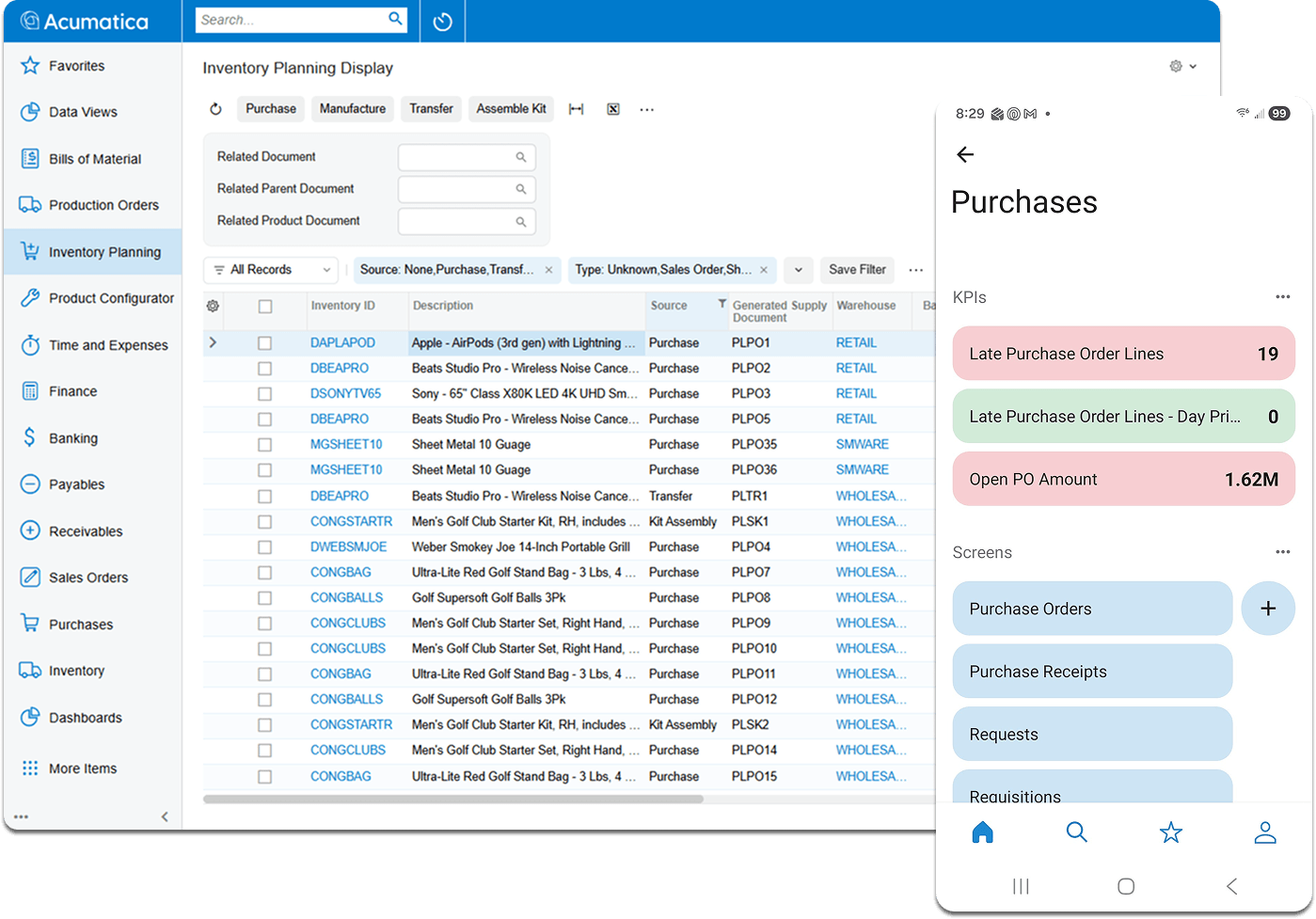Open the Screens section ellipsis menu
Screen dimensions: 1316x919
[1283, 552]
